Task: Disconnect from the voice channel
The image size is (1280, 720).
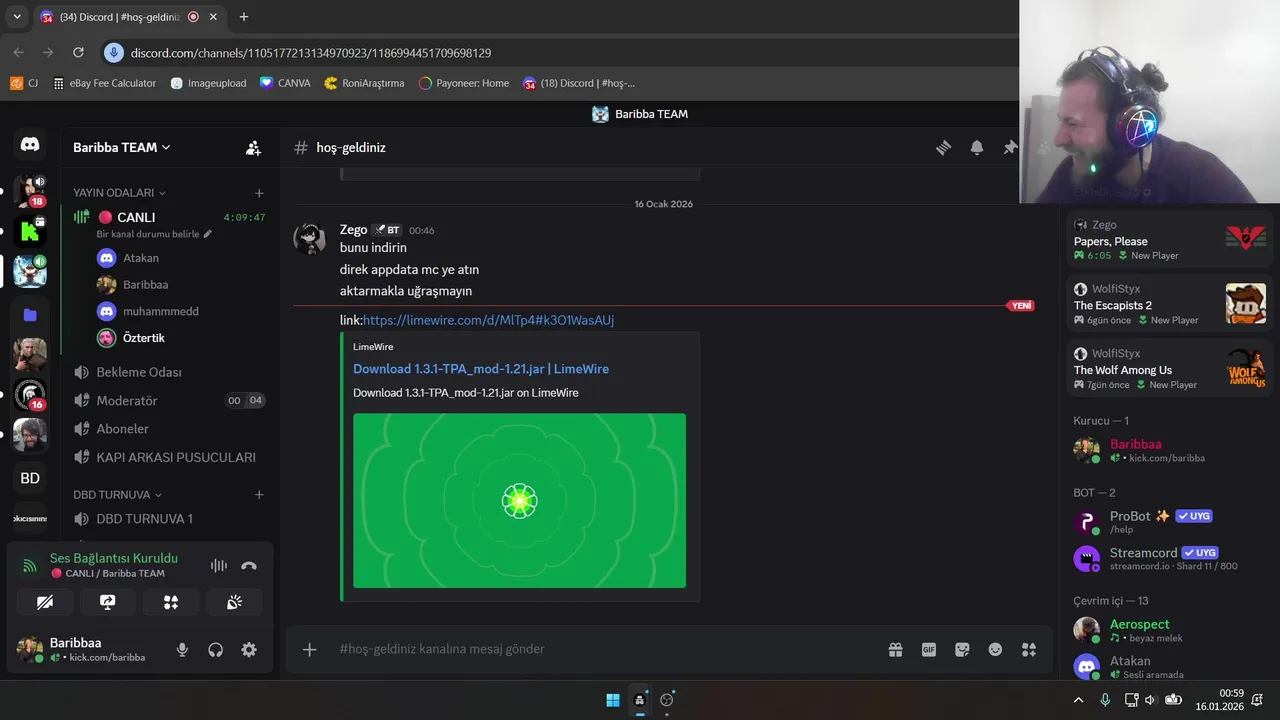Action: tap(249, 565)
